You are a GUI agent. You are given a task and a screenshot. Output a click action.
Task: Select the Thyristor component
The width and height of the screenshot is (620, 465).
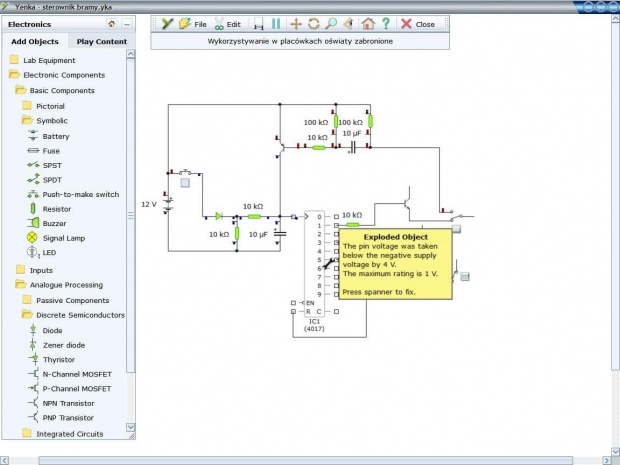(x=51, y=359)
